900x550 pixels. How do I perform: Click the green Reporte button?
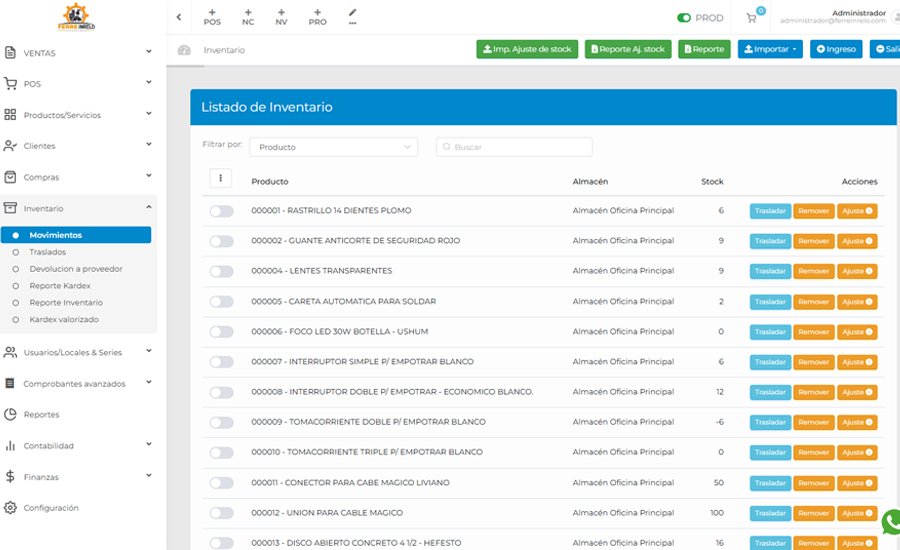click(704, 49)
